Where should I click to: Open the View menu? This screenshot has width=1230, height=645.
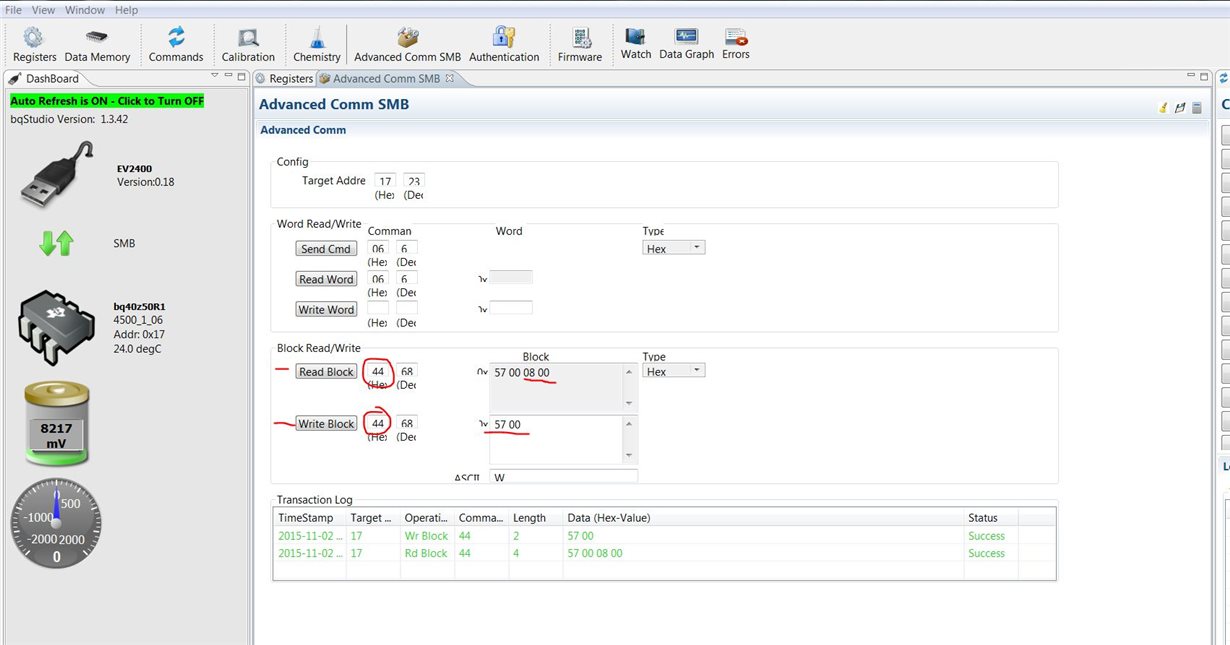tap(44, 10)
